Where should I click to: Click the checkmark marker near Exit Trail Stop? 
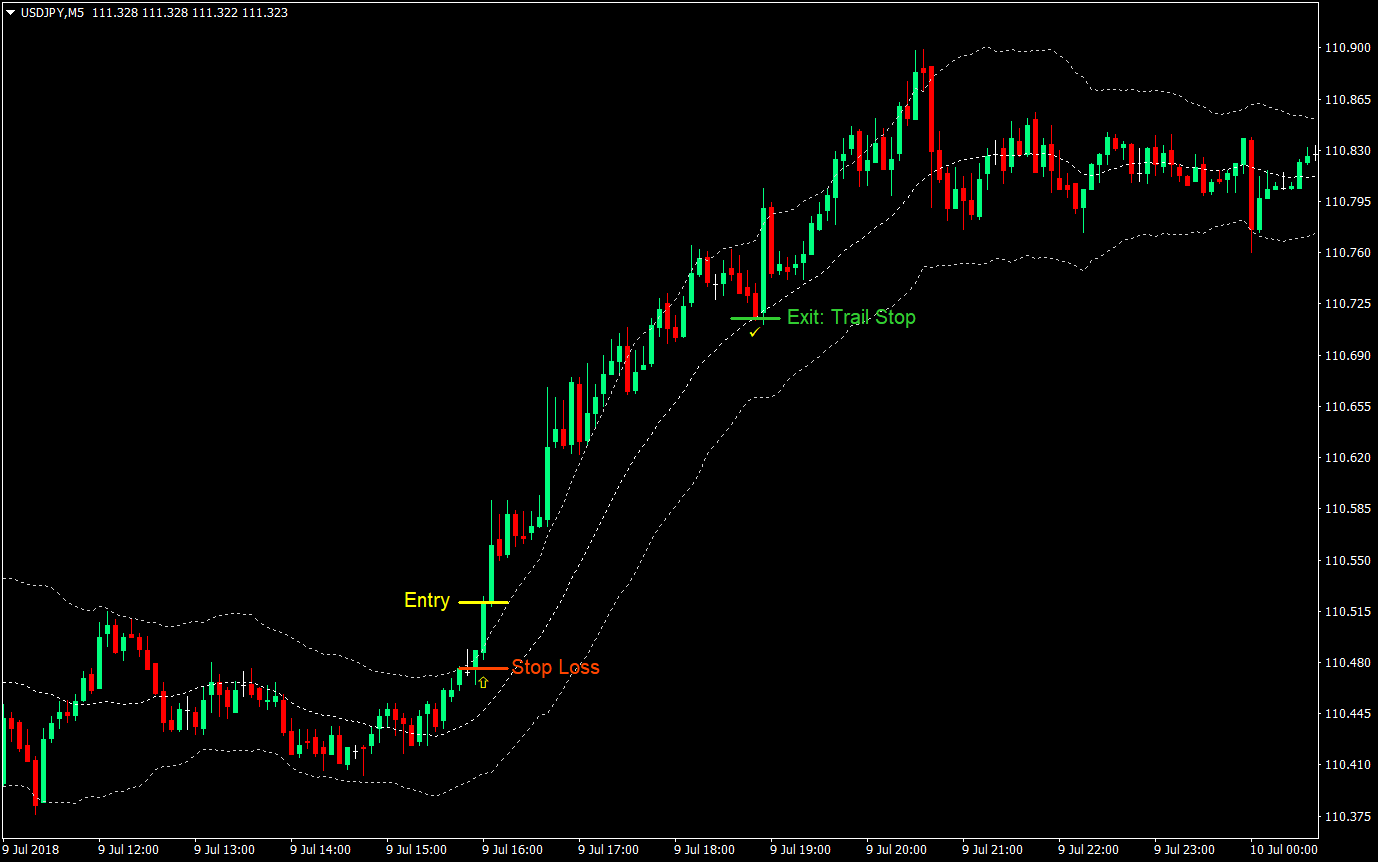pyautogui.click(x=754, y=331)
